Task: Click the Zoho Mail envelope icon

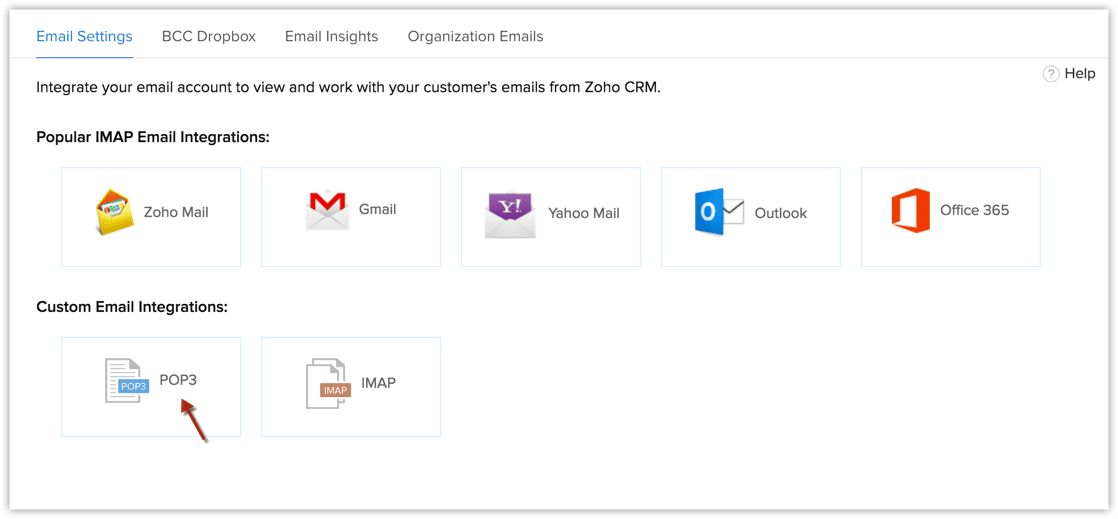Action: coord(115,212)
